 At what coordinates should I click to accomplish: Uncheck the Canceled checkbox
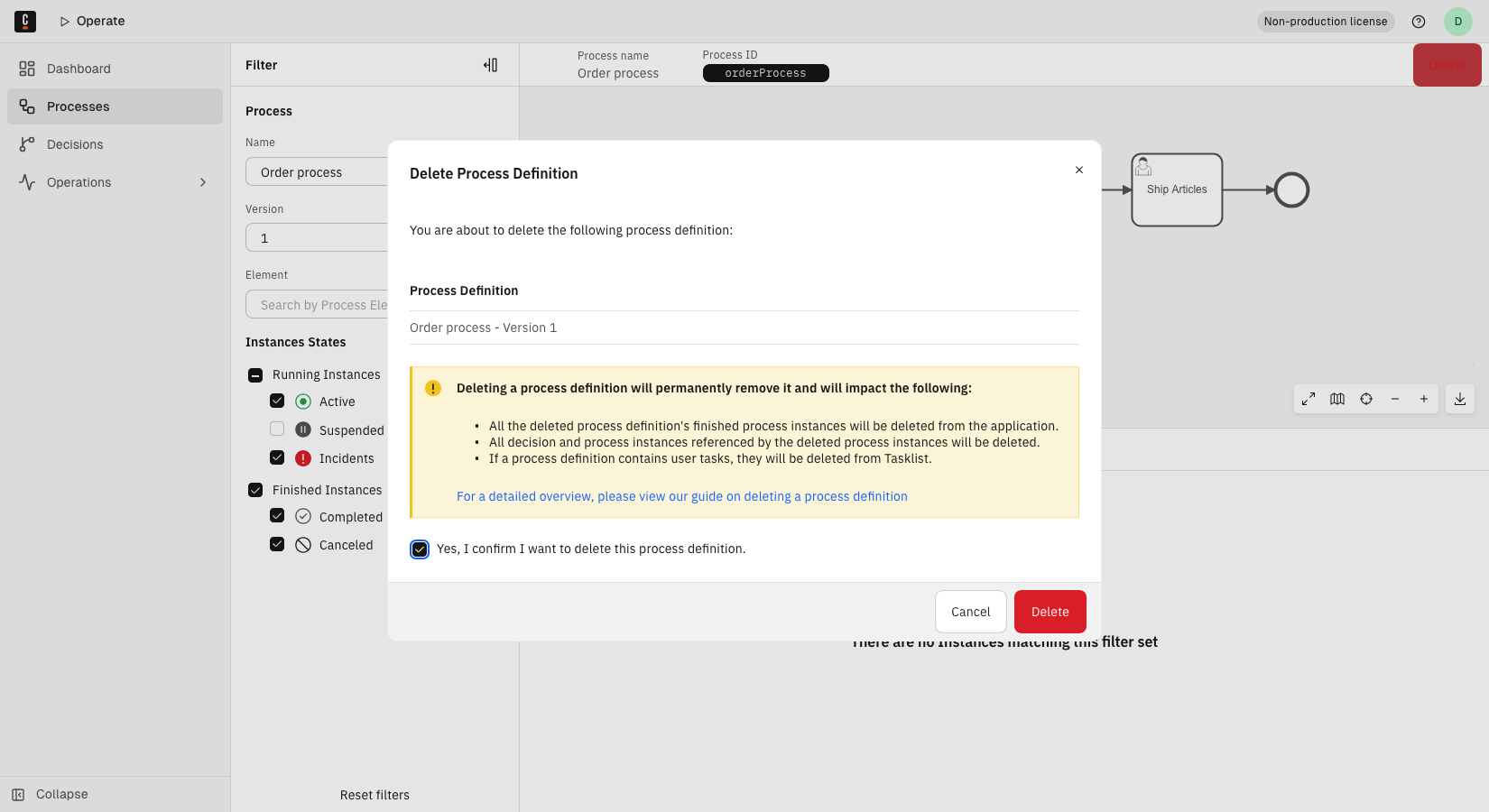pyautogui.click(x=277, y=544)
